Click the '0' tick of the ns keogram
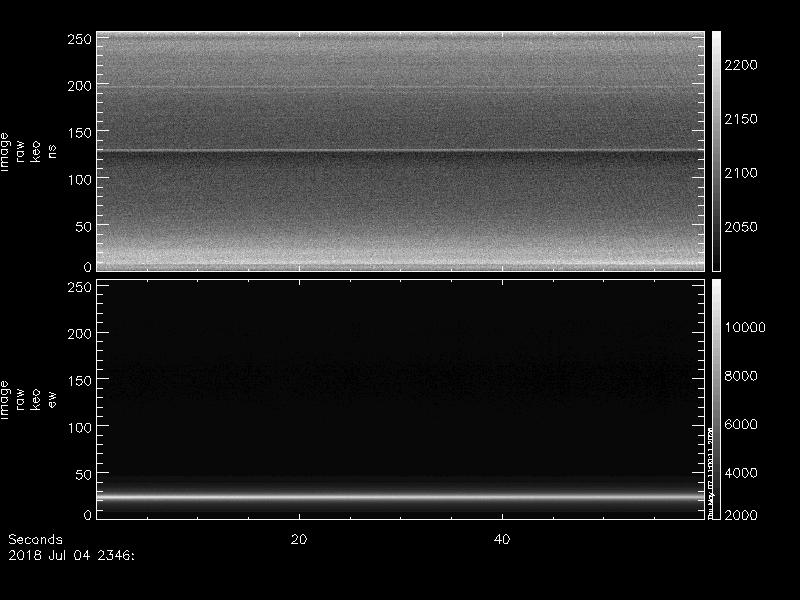 point(87,266)
